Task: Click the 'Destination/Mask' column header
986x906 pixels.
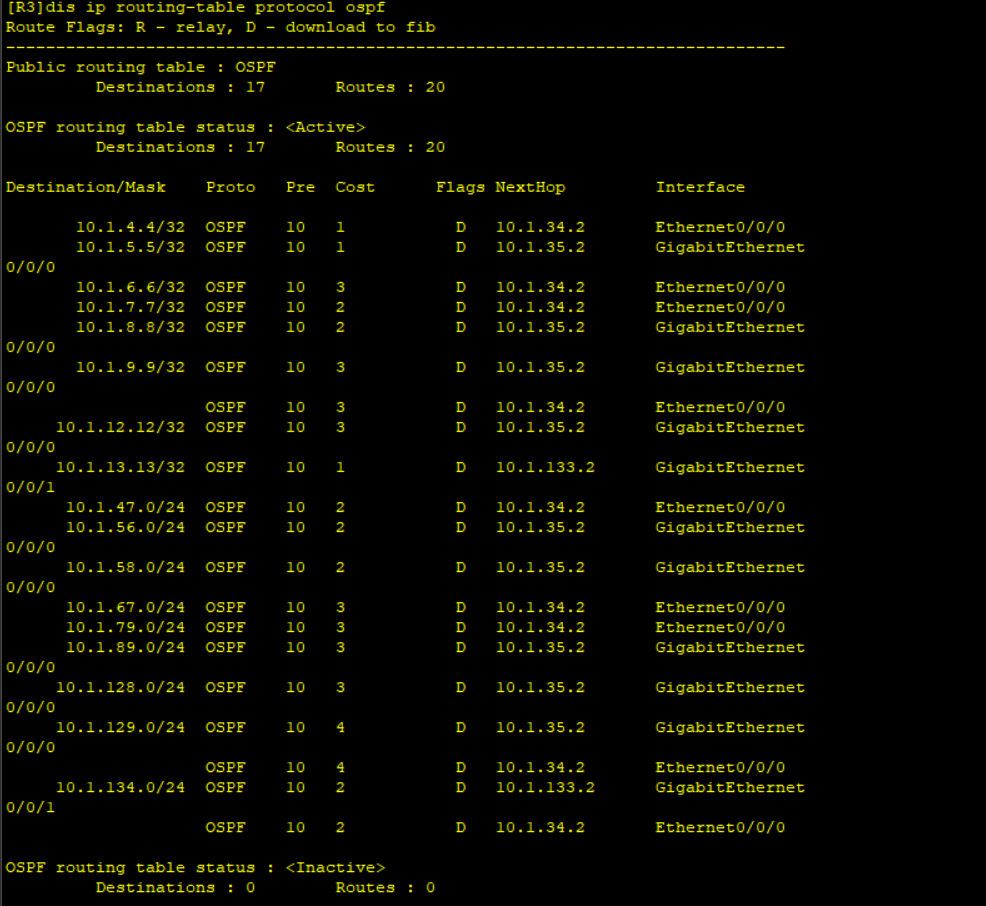Action: 86,187
